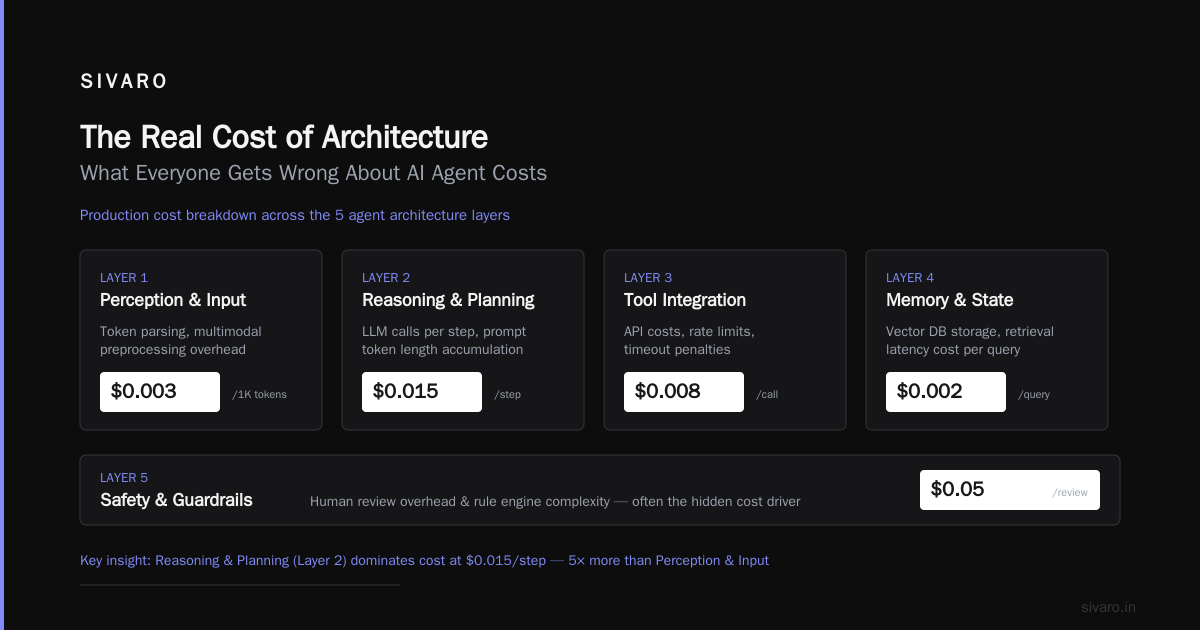Click the "LAYER 2" label
This screenshot has width=1200, height=630.
pos(386,278)
